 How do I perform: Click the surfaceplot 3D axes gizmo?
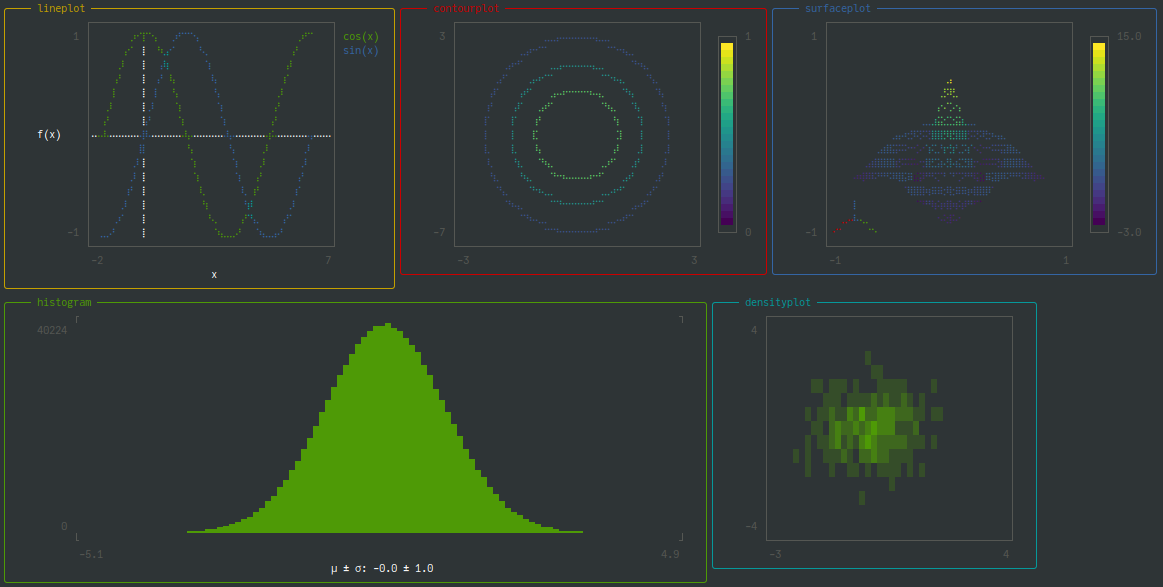click(x=854, y=218)
